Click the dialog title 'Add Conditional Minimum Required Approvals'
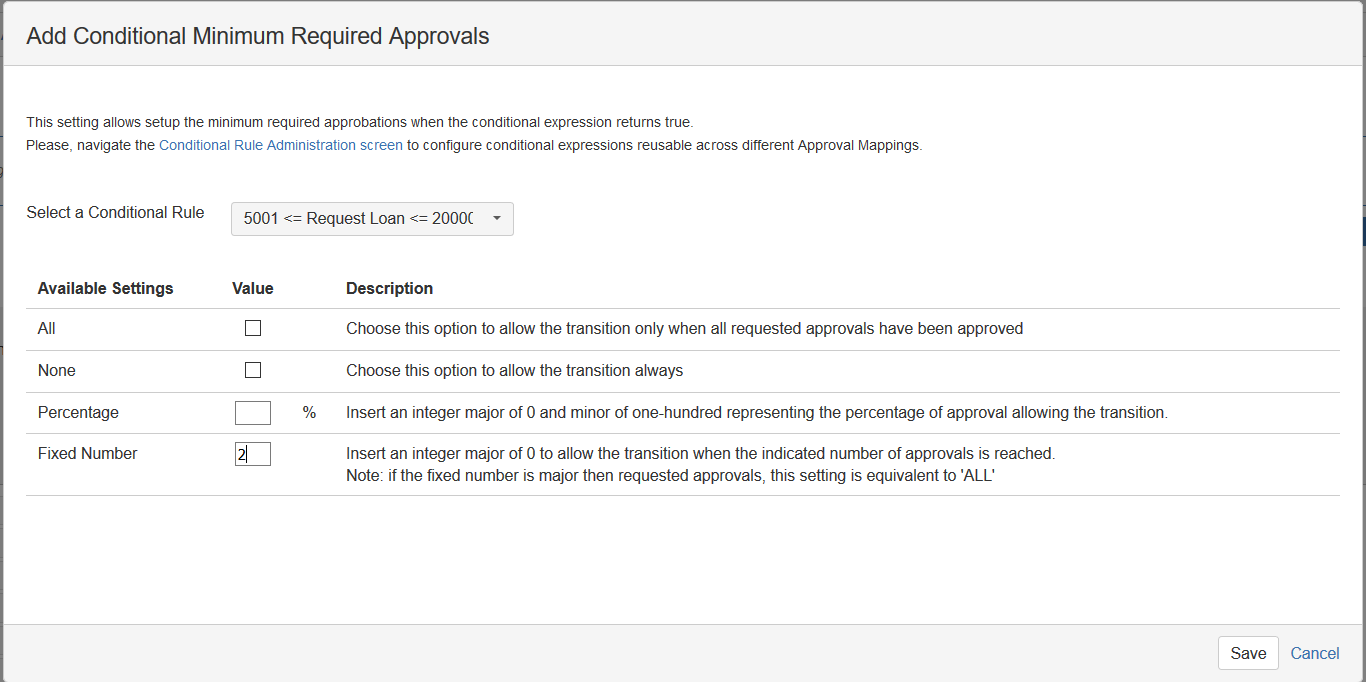The height and width of the screenshot is (682, 1366). [x=258, y=37]
